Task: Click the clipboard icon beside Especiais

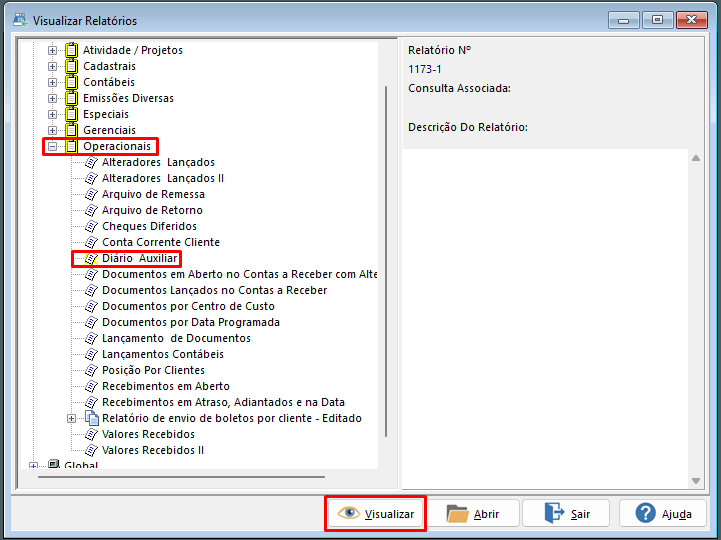Action: [x=71, y=114]
